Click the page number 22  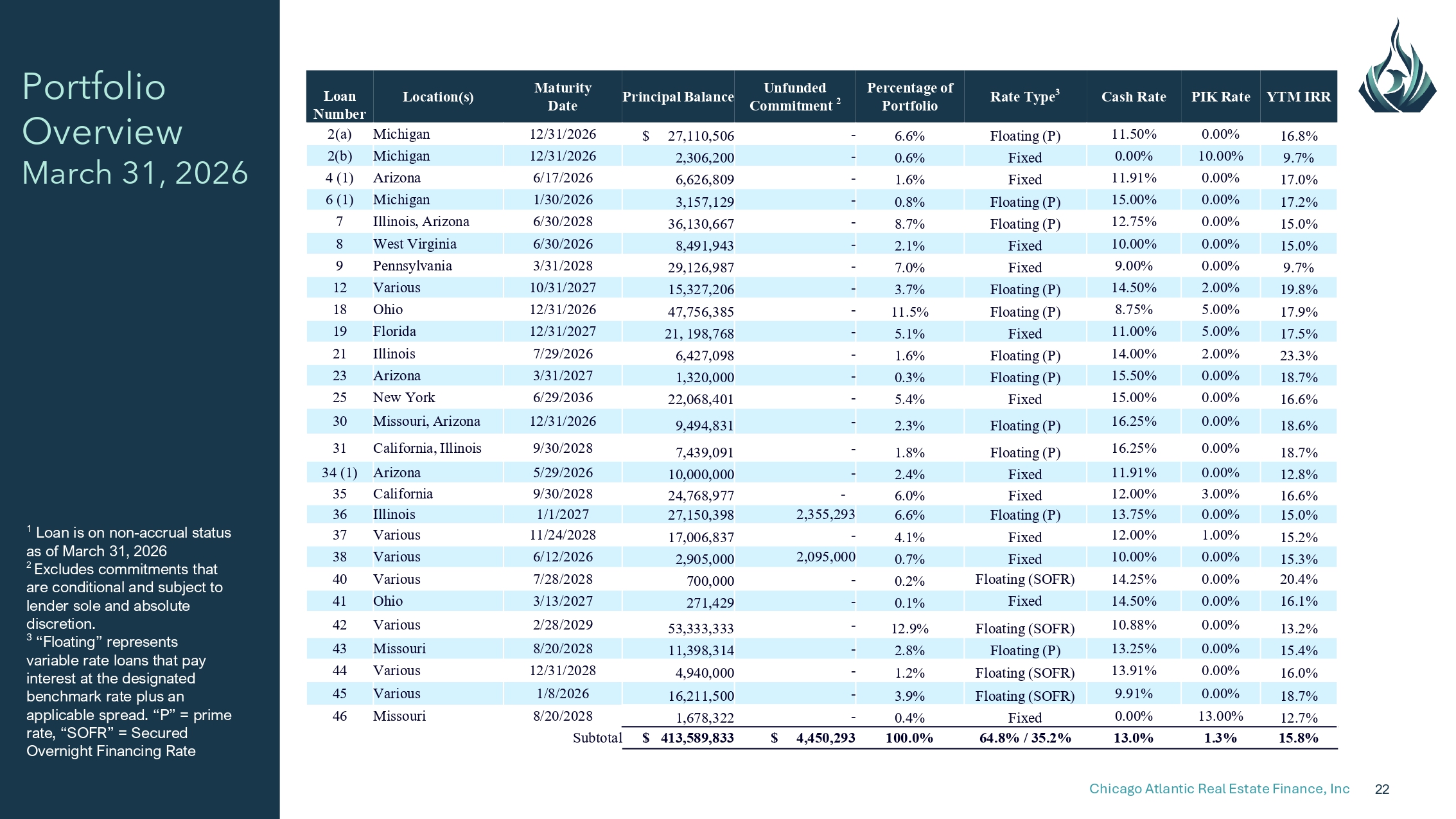pos(1382,789)
